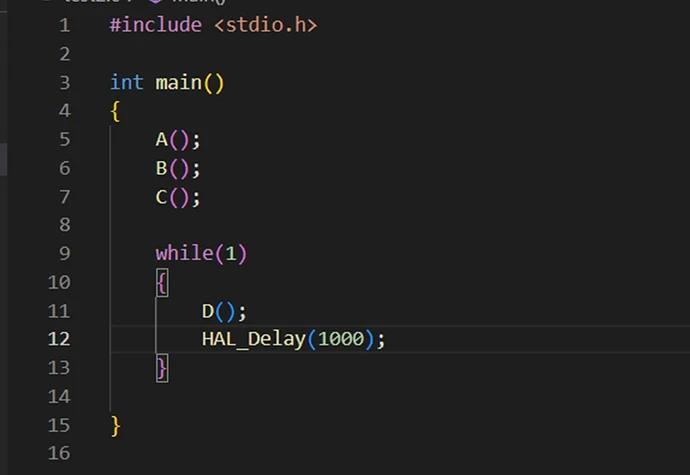Click the while keyword
The image size is (690, 475).
click(x=184, y=254)
